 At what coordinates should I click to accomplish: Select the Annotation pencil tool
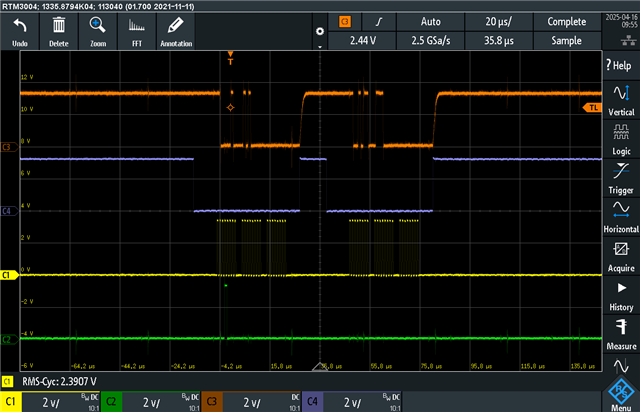[x=176, y=31]
